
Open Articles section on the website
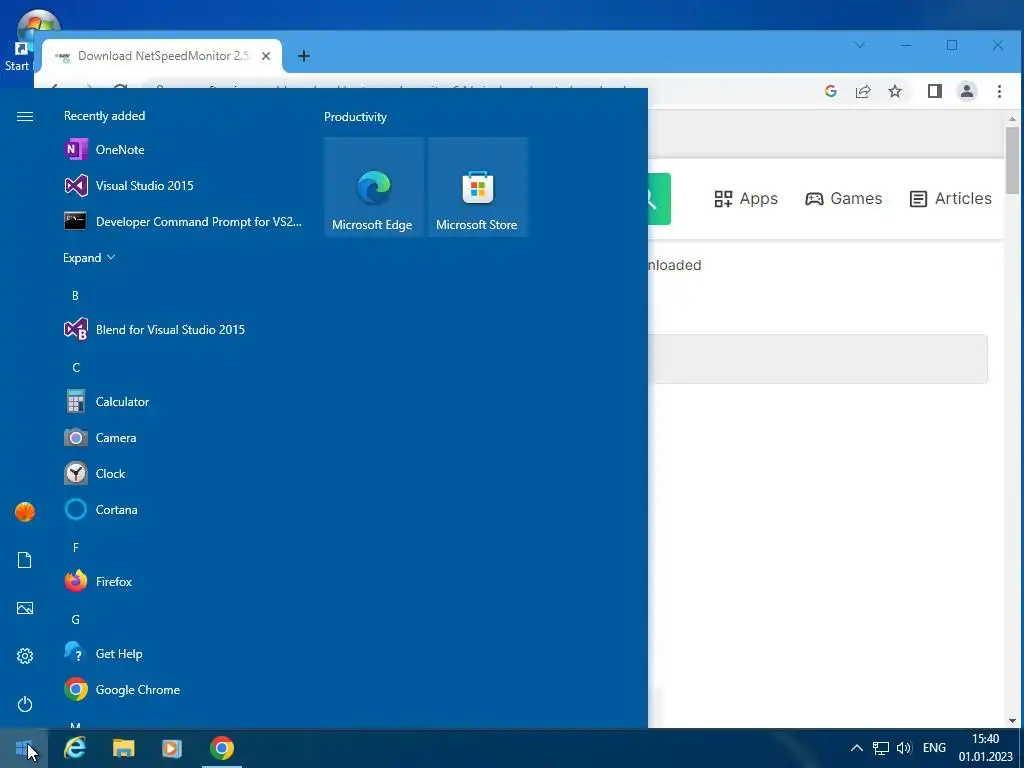[951, 199]
